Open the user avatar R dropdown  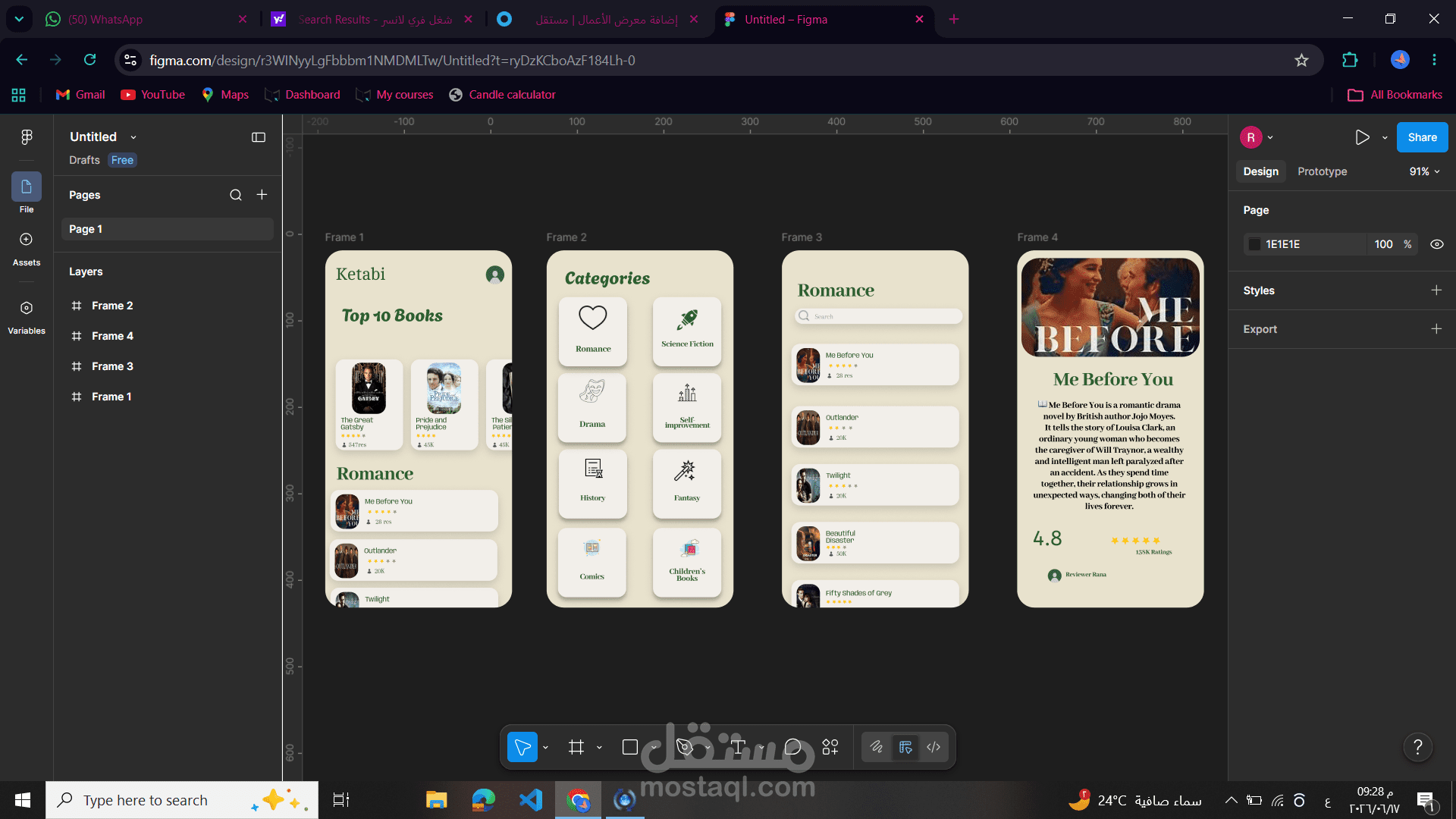tap(1257, 137)
